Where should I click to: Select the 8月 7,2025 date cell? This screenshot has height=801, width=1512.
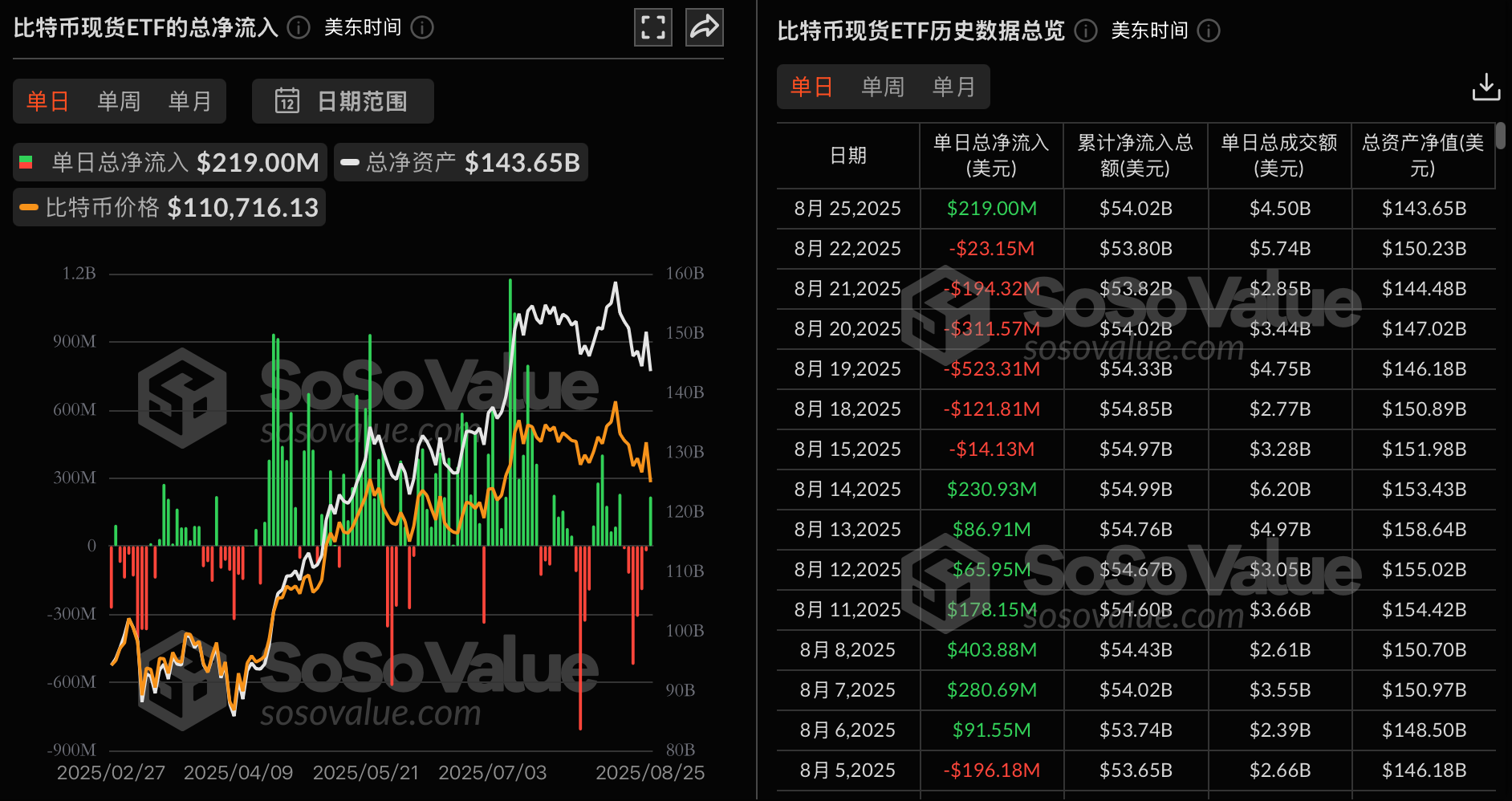coord(847,690)
